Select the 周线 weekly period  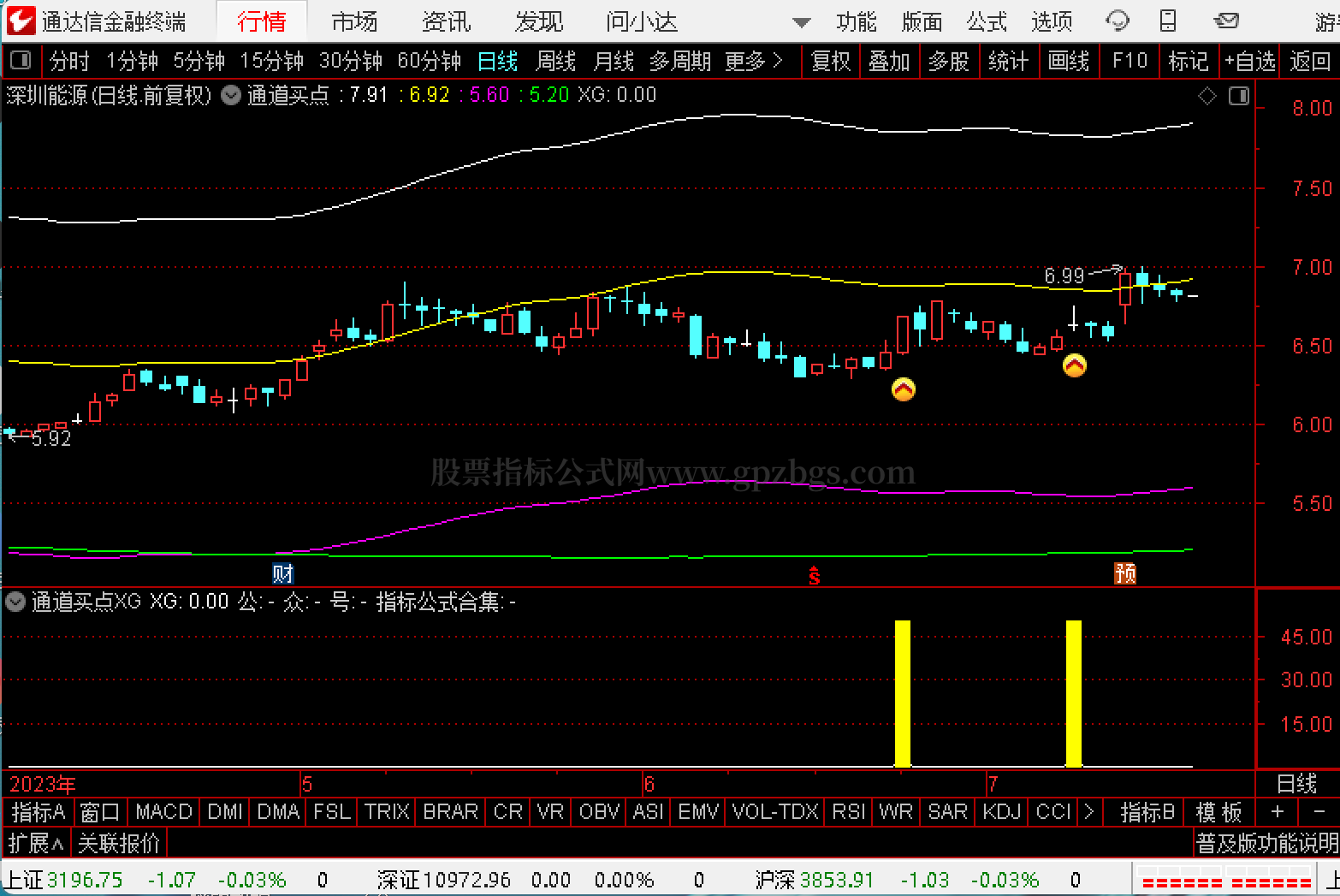pos(556,61)
